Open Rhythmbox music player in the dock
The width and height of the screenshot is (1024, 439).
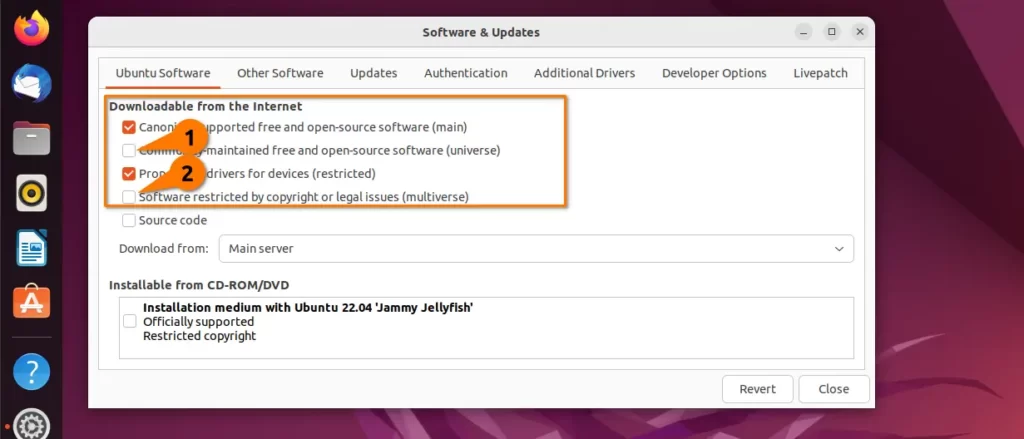31,193
